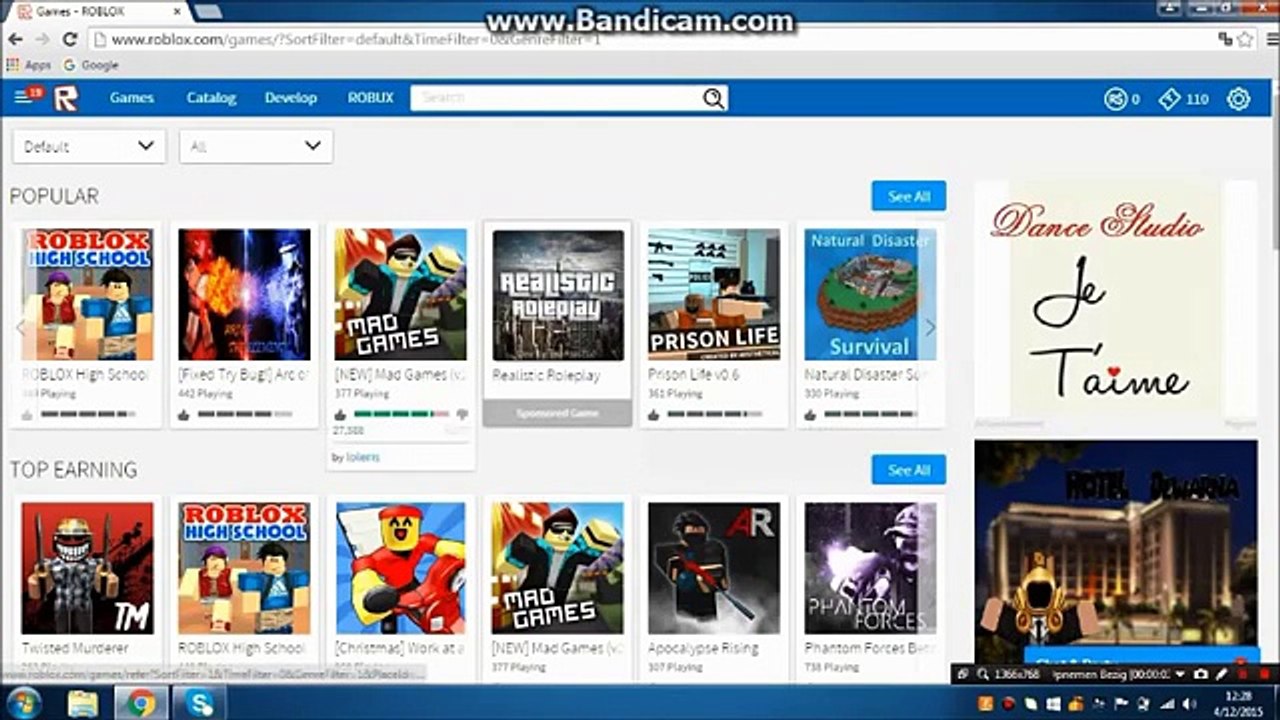Open File Explorer from the taskbar
1280x720 pixels.
tap(83, 703)
